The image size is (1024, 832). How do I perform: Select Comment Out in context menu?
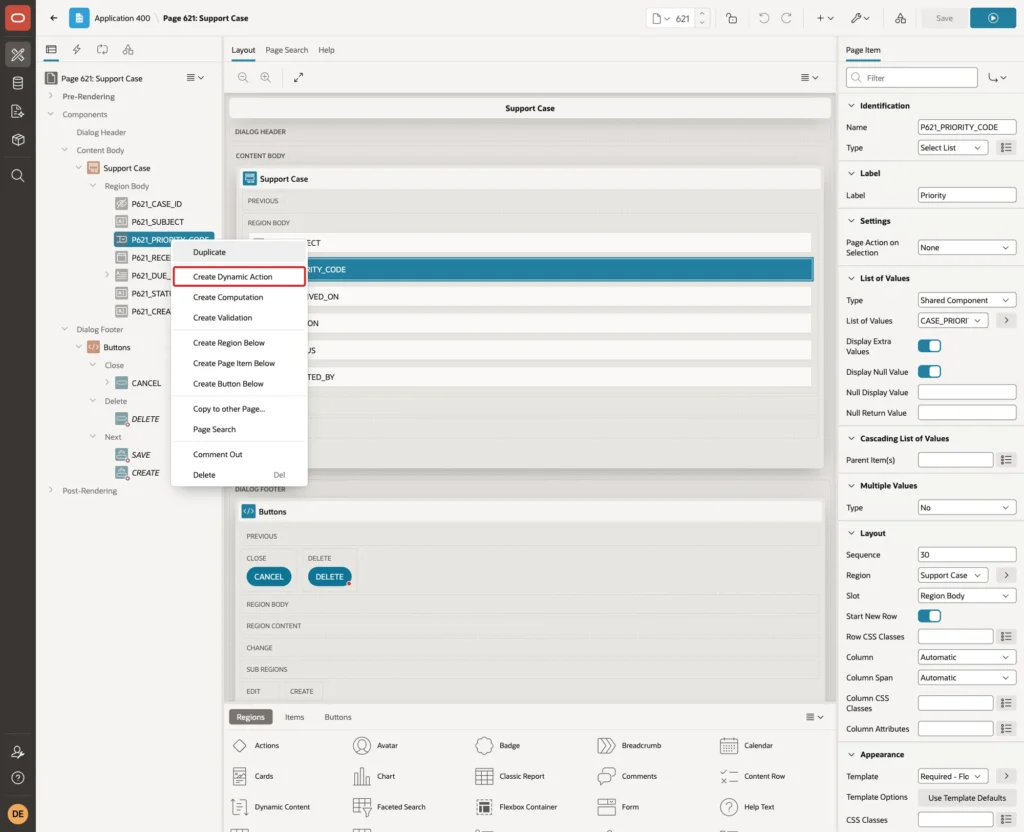(239, 455)
